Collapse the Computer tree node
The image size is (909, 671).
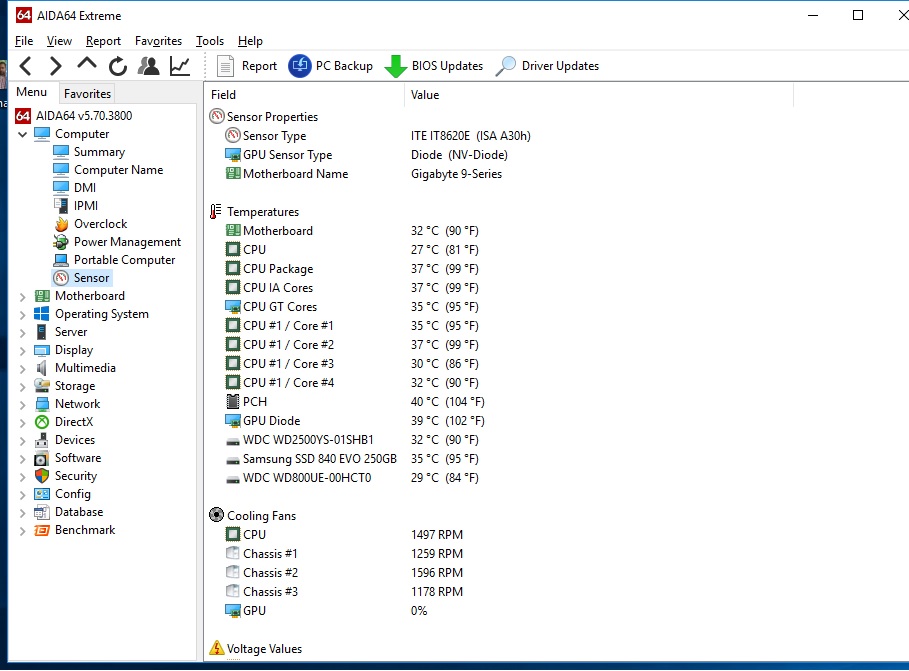point(23,135)
